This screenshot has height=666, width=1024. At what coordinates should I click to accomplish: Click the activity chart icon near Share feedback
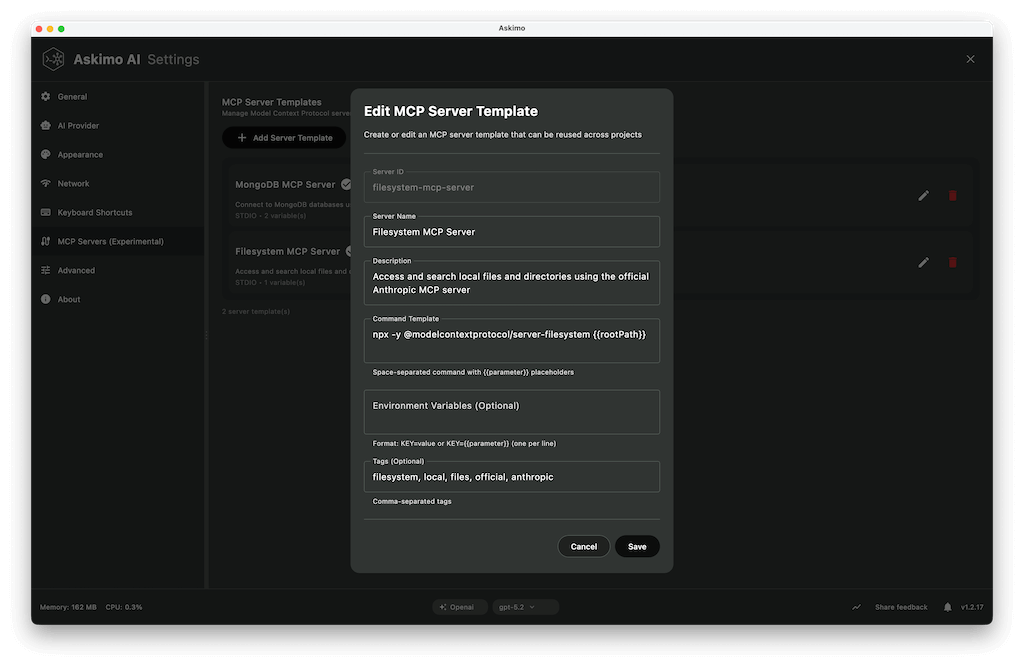pyautogui.click(x=856, y=606)
